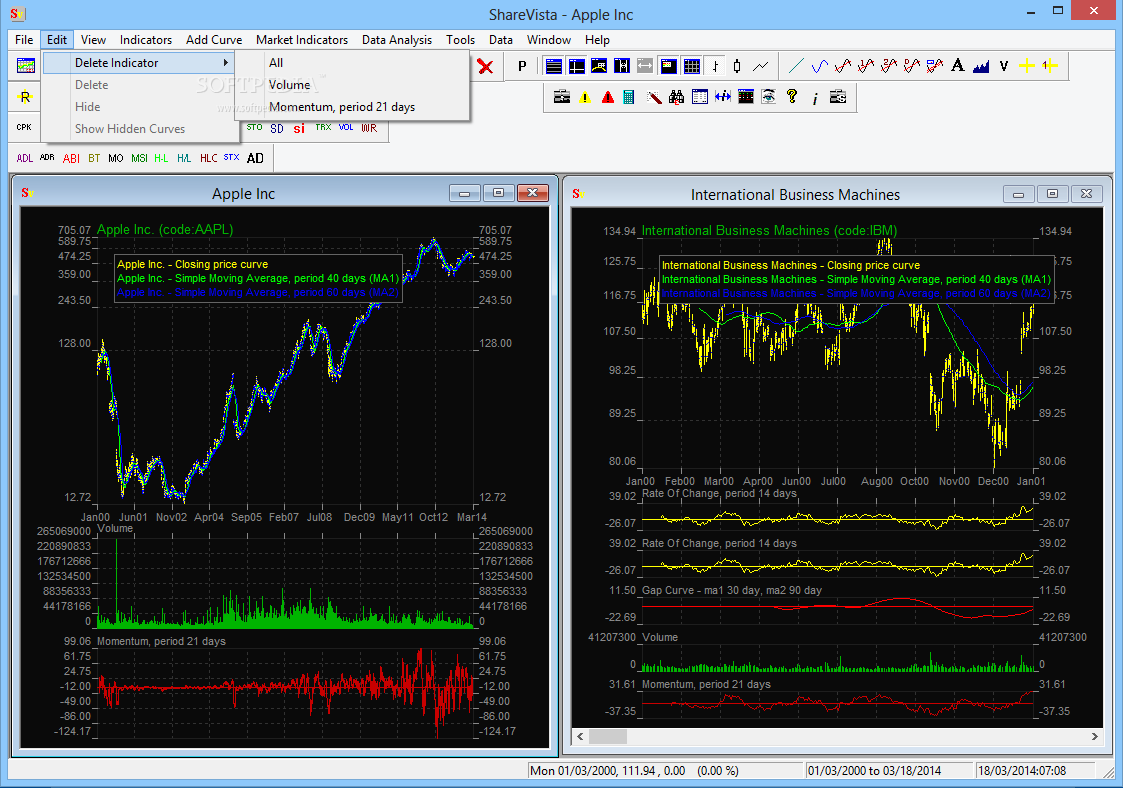Toggle the crosshair cursor icon
Viewport: 1123px width, 788px height.
(577, 67)
